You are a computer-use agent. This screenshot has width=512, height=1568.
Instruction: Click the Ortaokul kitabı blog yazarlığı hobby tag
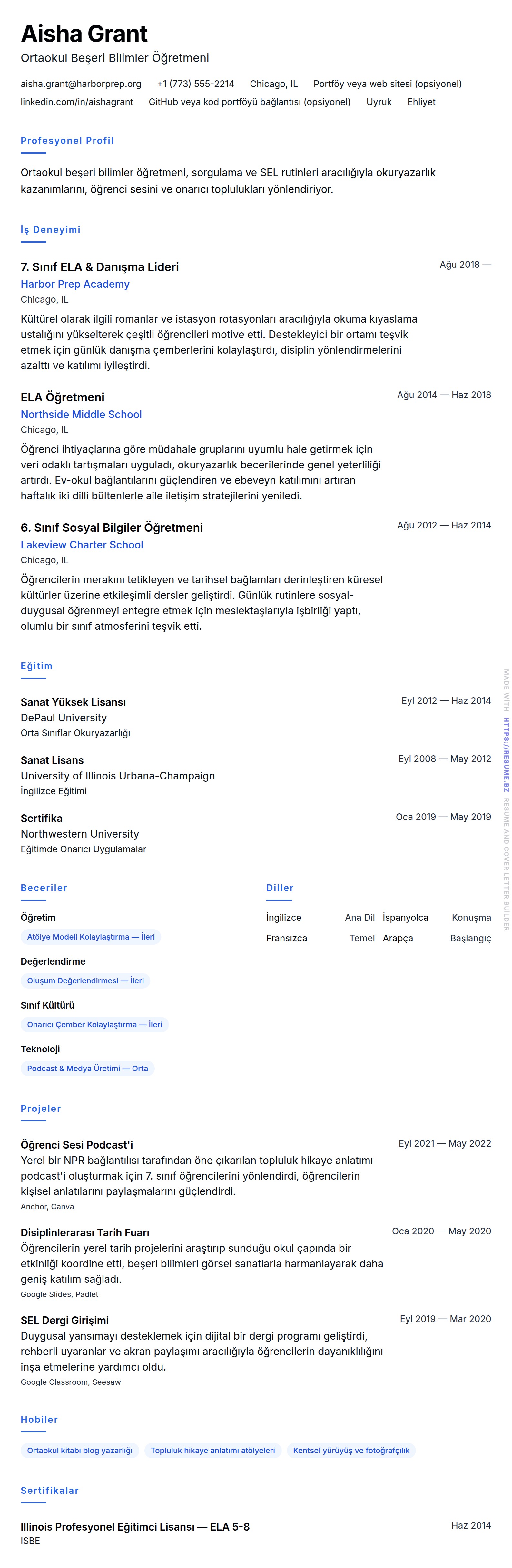(80, 1451)
